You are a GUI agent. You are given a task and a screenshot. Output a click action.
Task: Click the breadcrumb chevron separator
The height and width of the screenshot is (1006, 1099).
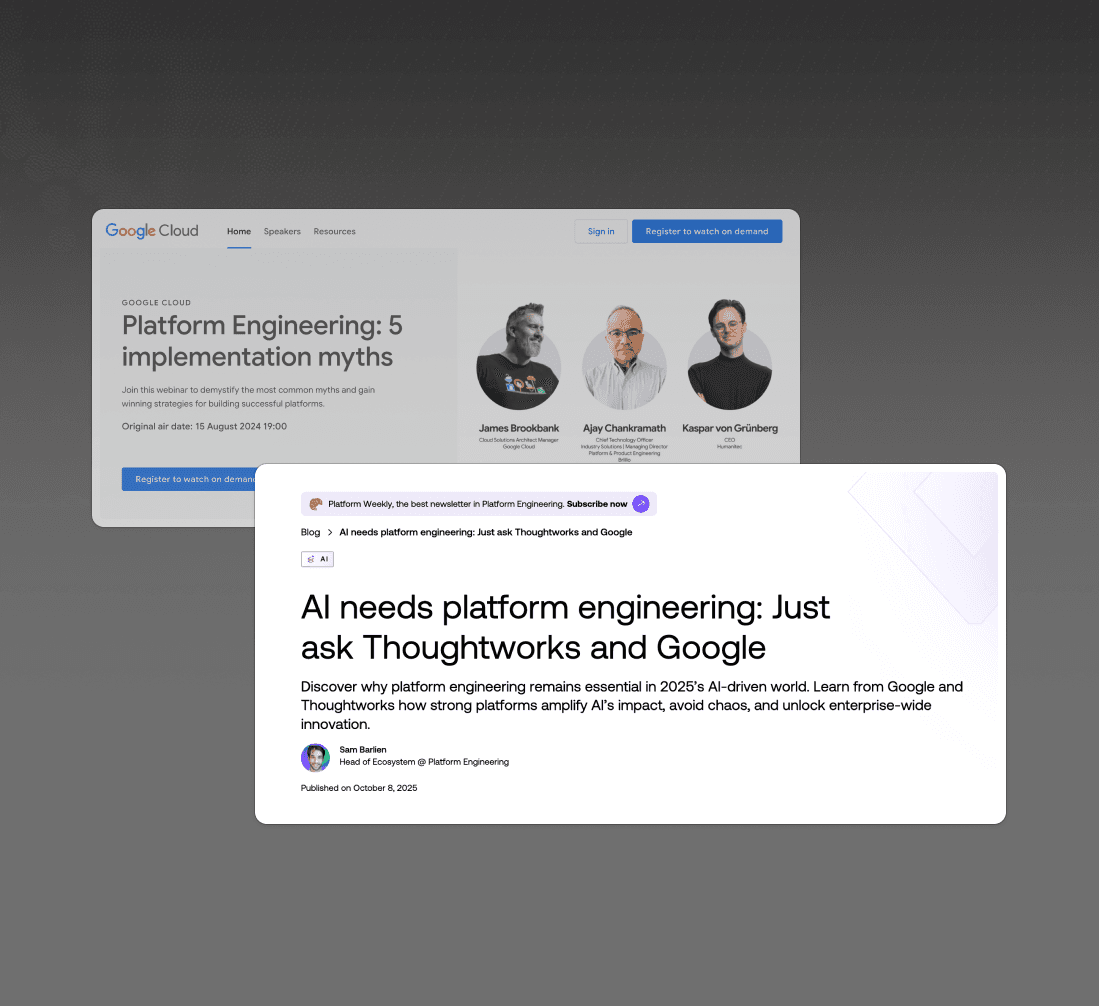coord(330,532)
